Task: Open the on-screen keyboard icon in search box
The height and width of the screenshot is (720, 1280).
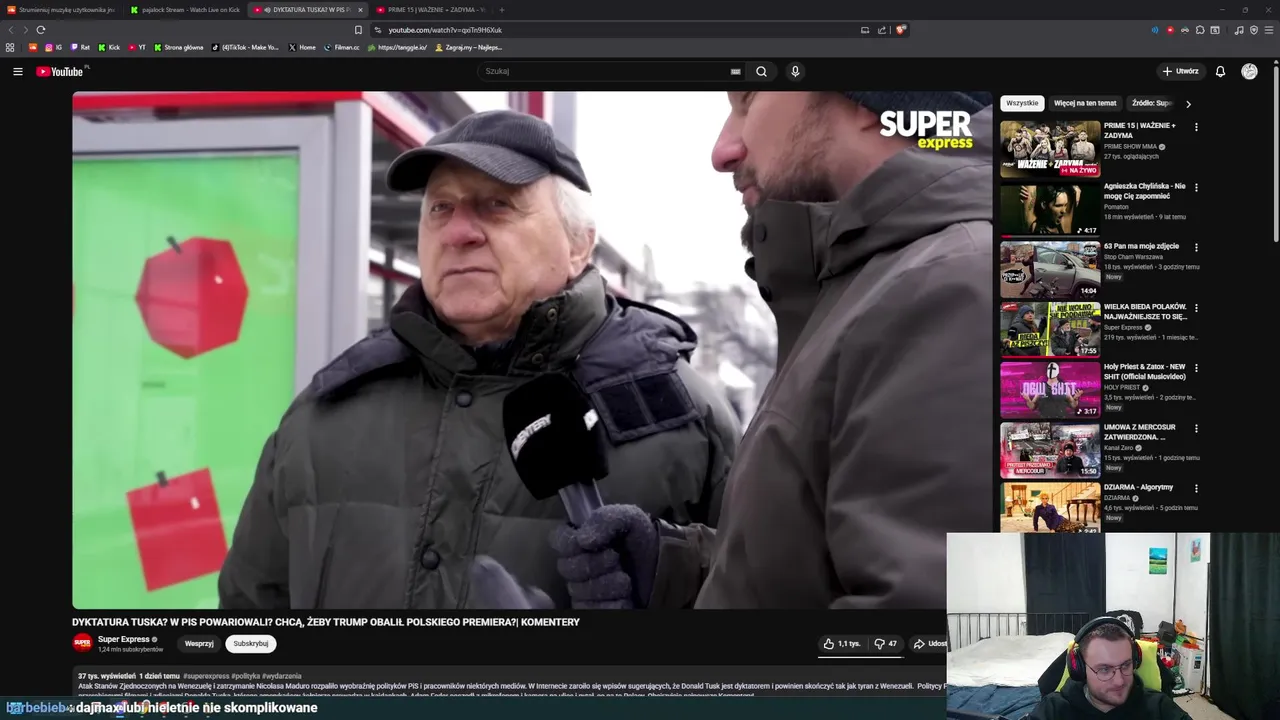Action: pos(735,71)
